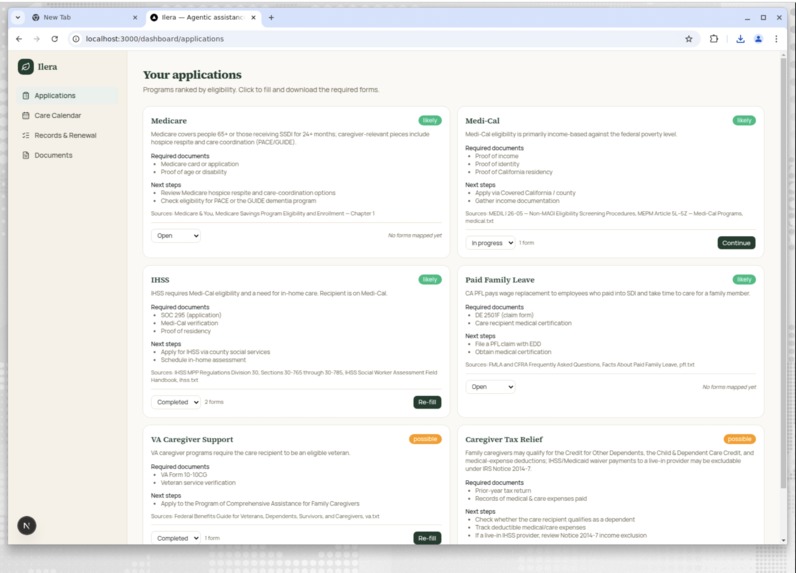Click the Paid Family Leave card title
This screenshot has height=573, width=796.
(x=500, y=280)
